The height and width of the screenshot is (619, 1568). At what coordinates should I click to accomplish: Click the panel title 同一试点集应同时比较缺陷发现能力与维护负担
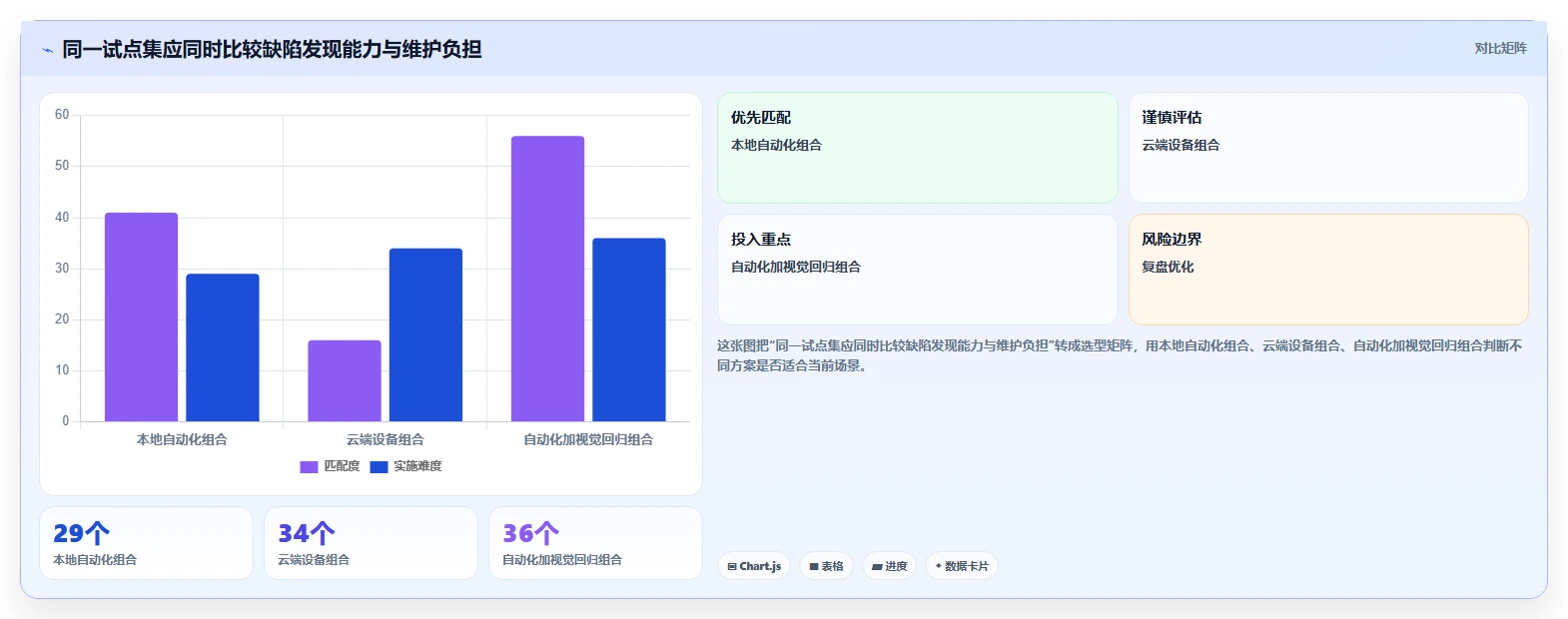coord(272,49)
